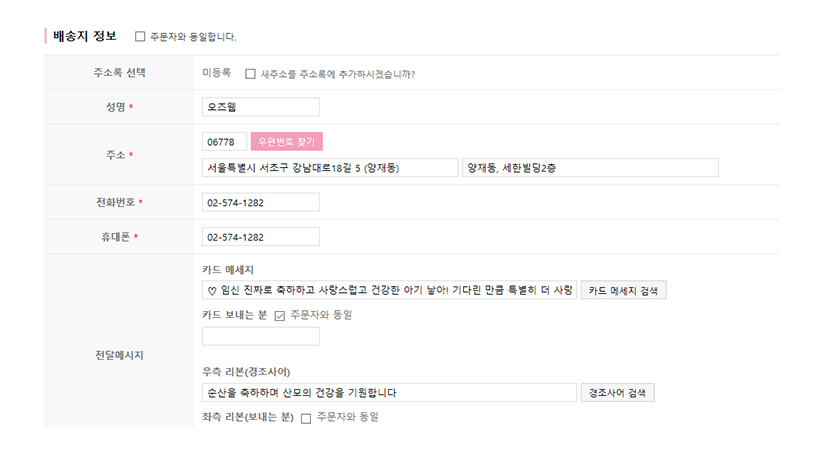
Task: Enable 주문자와 동일 for 좌측 리본(보내는 분)
Action: click(306, 418)
